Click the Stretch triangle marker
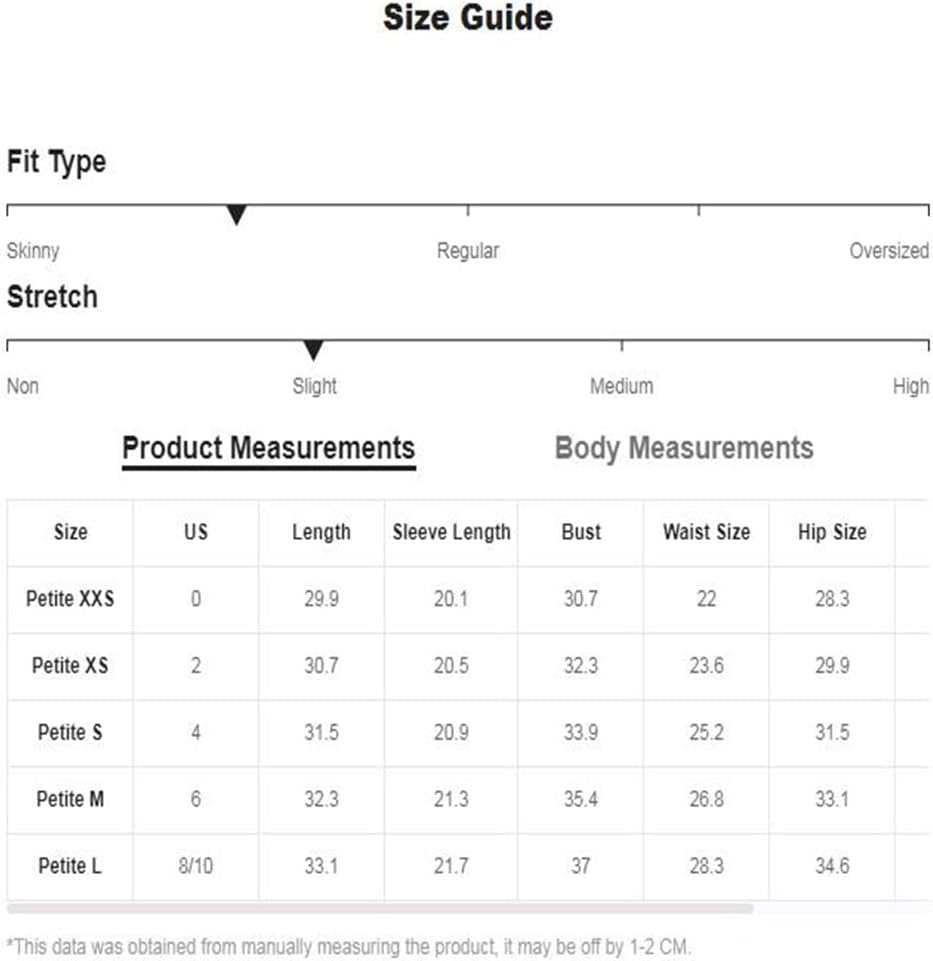The height and width of the screenshot is (961, 933). pyautogui.click(x=313, y=351)
